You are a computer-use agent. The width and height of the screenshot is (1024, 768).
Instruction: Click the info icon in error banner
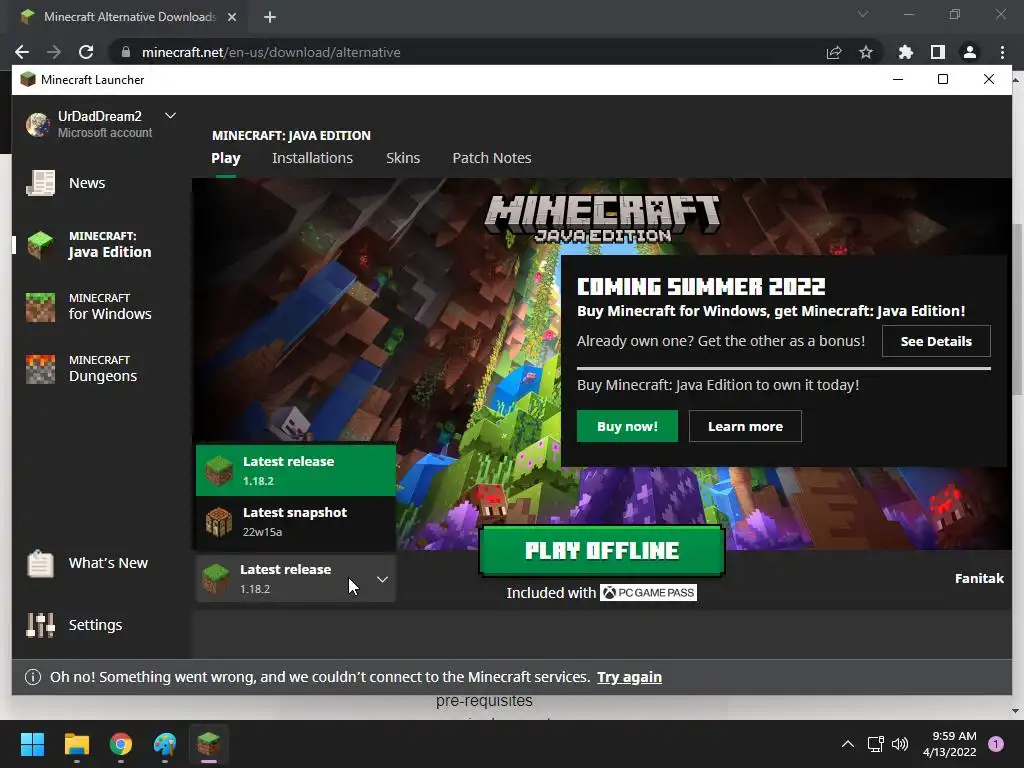33,677
